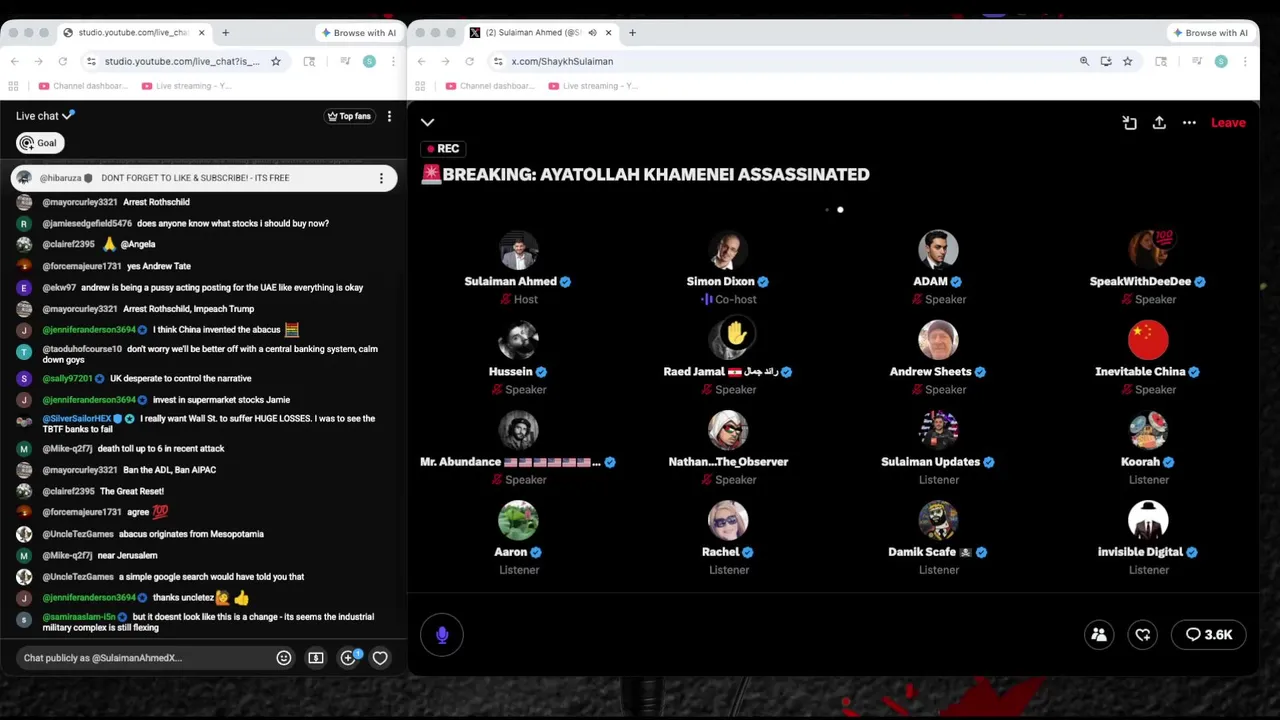Go back in the x.com browser window
Viewport: 1280px width, 720px height.
pos(422,61)
